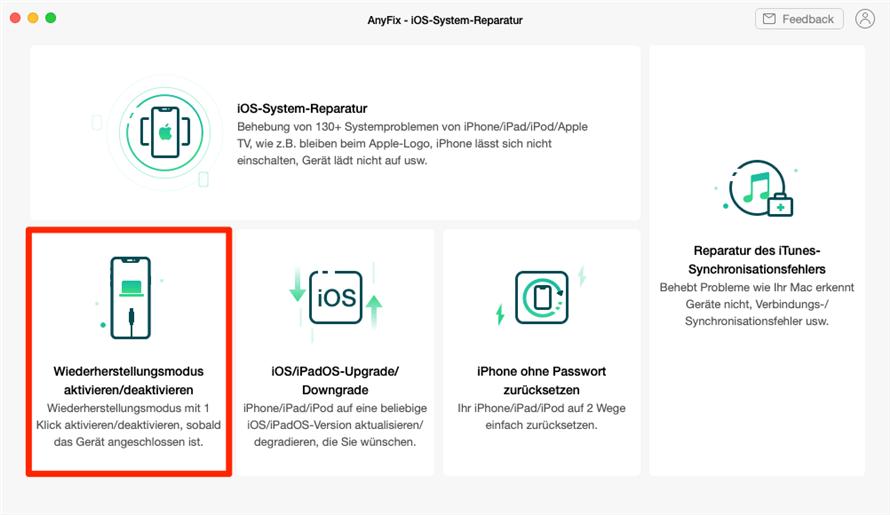Image resolution: width=890 pixels, height=515 pixels.
Task: Minimize the window with yellow button
Action: click(x=33, y=18)
